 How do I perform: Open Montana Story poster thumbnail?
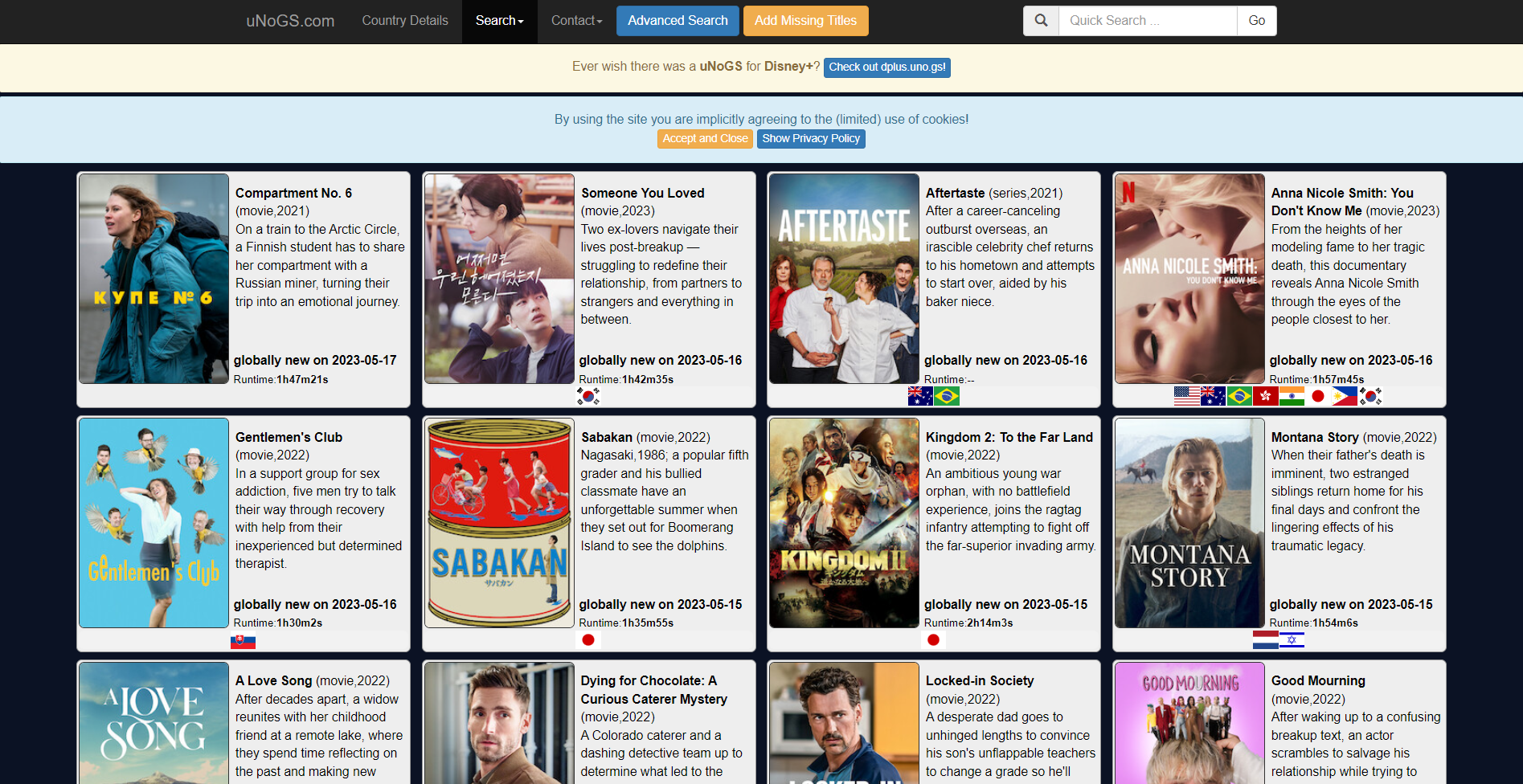tap(1189, 523)
